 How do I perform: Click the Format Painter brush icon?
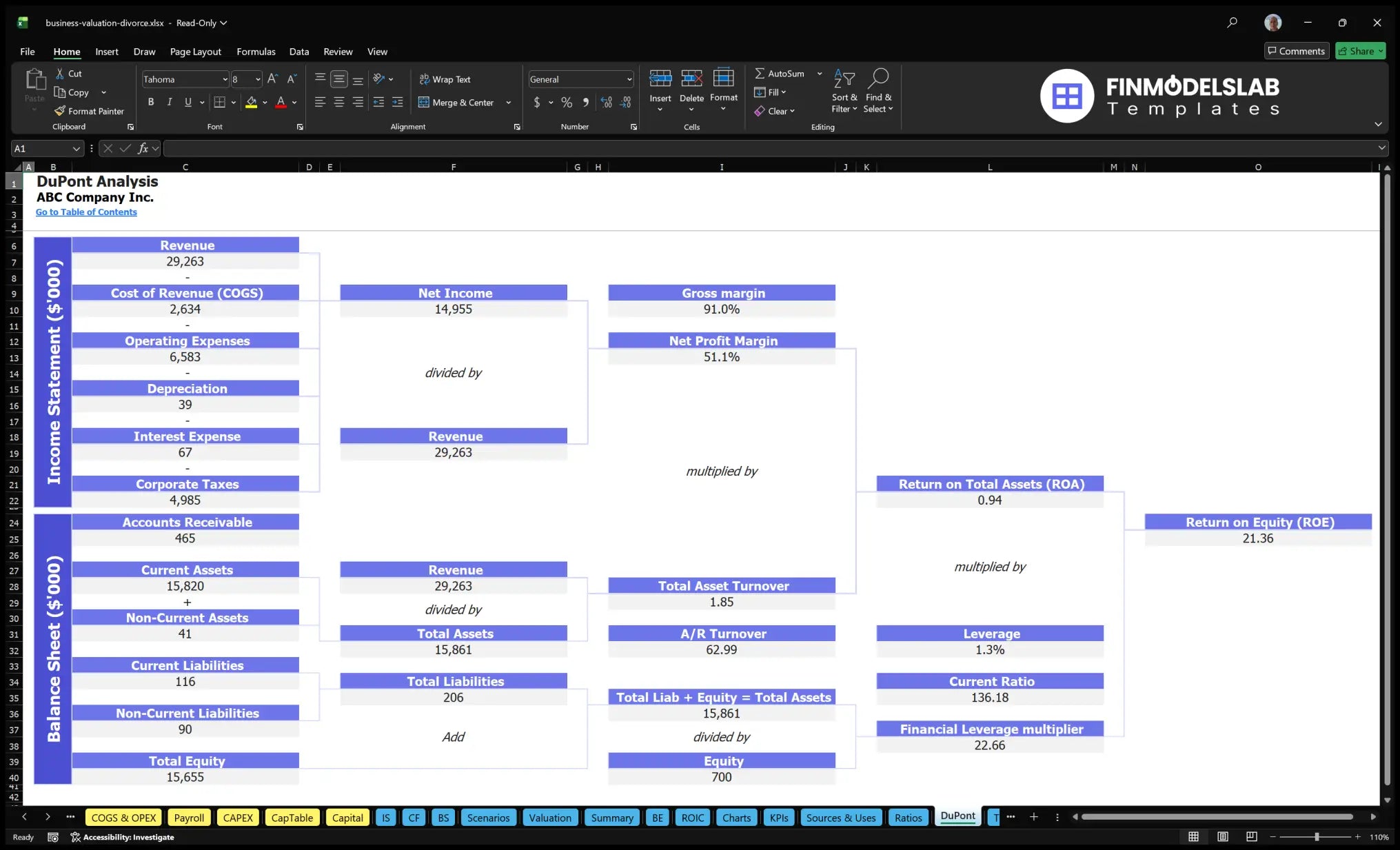pos(60,111)
